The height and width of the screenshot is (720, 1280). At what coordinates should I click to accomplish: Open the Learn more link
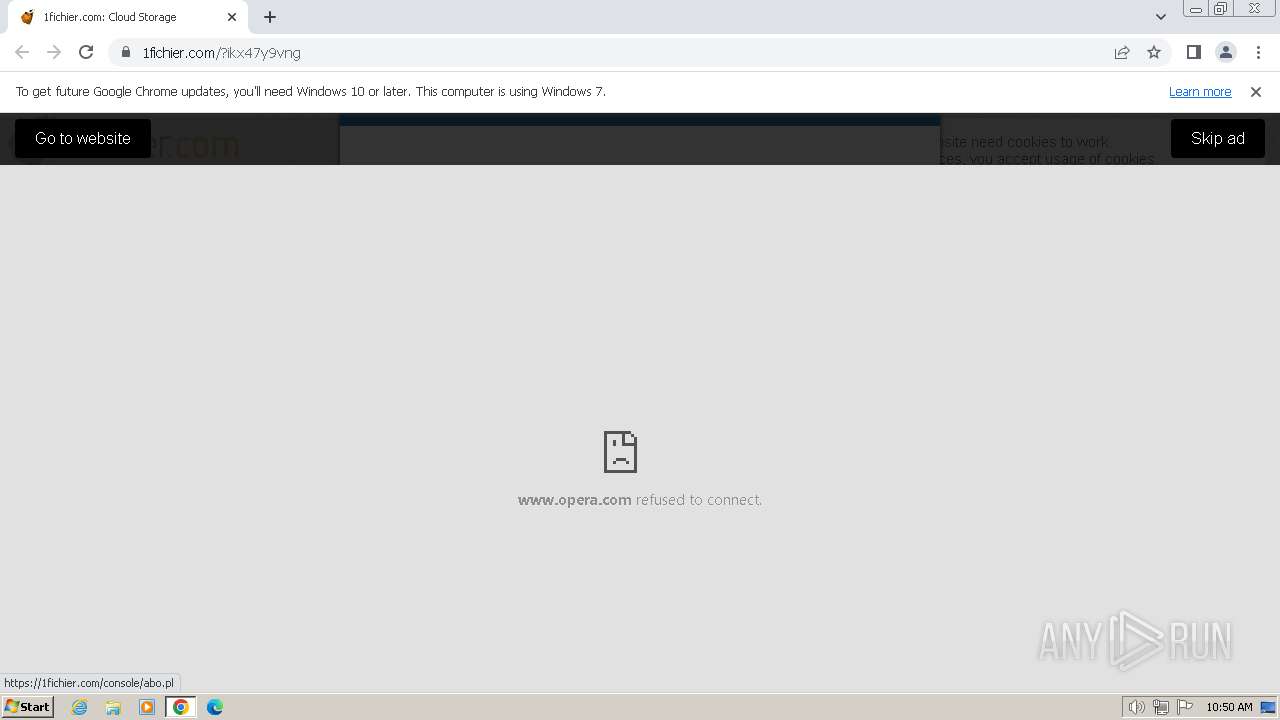(1200, 91)
